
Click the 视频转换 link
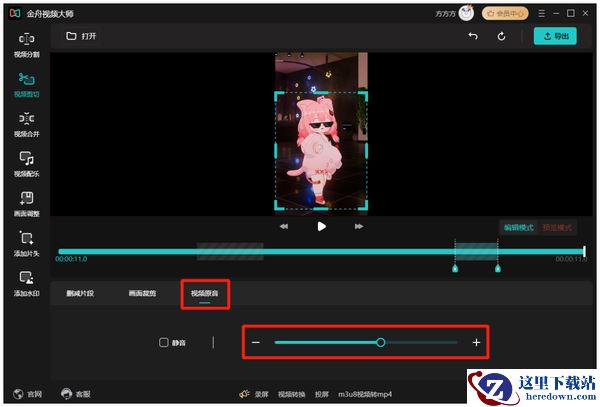point(291,394)
